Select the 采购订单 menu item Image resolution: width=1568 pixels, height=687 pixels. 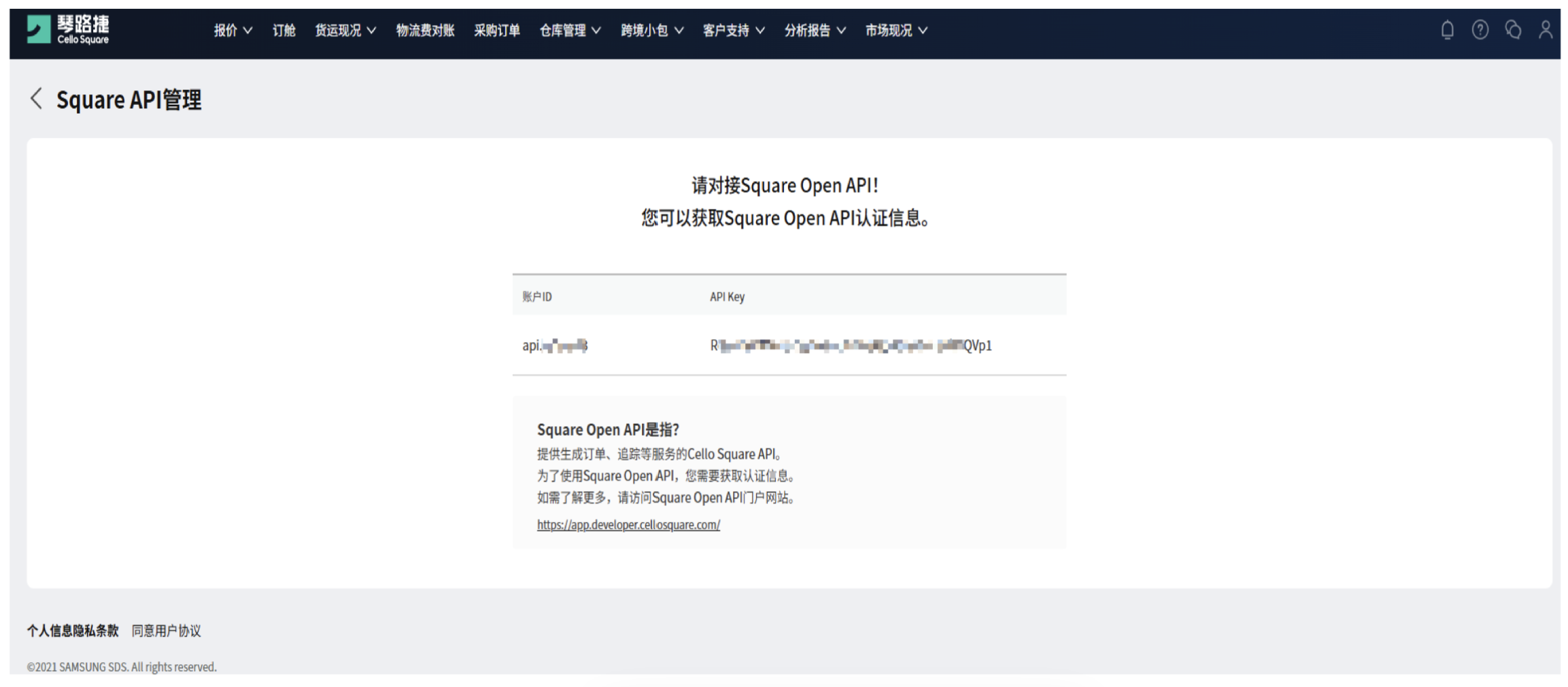point(497,30)
